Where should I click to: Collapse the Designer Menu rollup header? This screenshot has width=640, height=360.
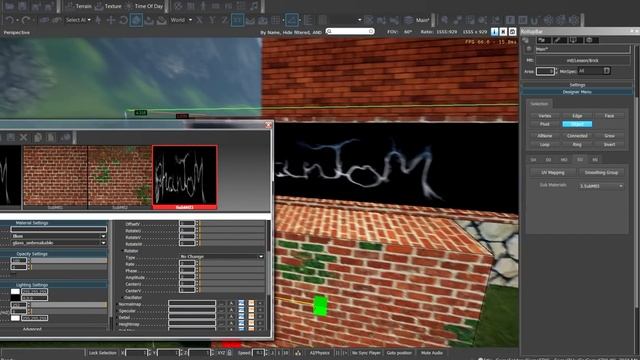tap(578, 92)
